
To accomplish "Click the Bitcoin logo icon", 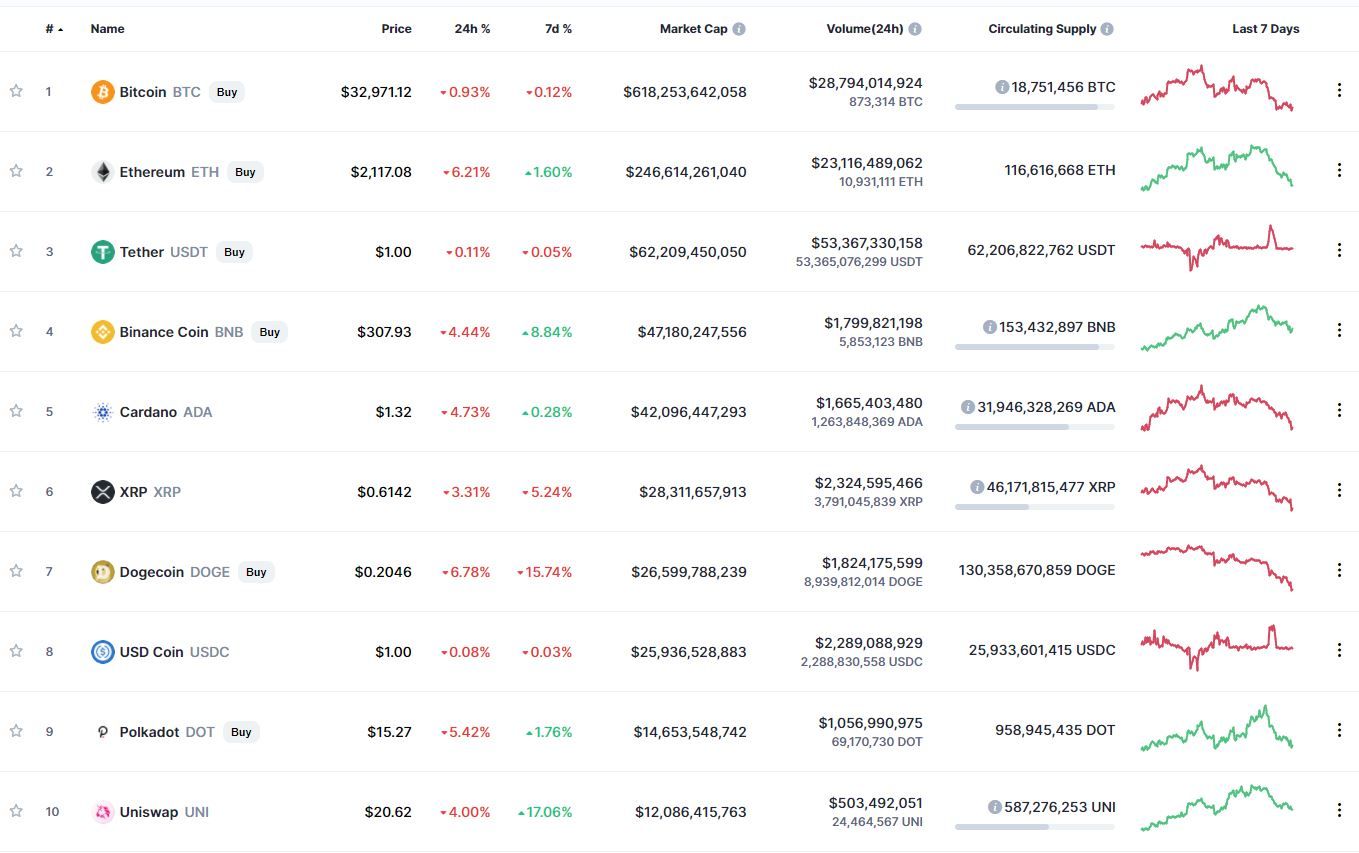I will pyautogui.click(x=102, y=92).
